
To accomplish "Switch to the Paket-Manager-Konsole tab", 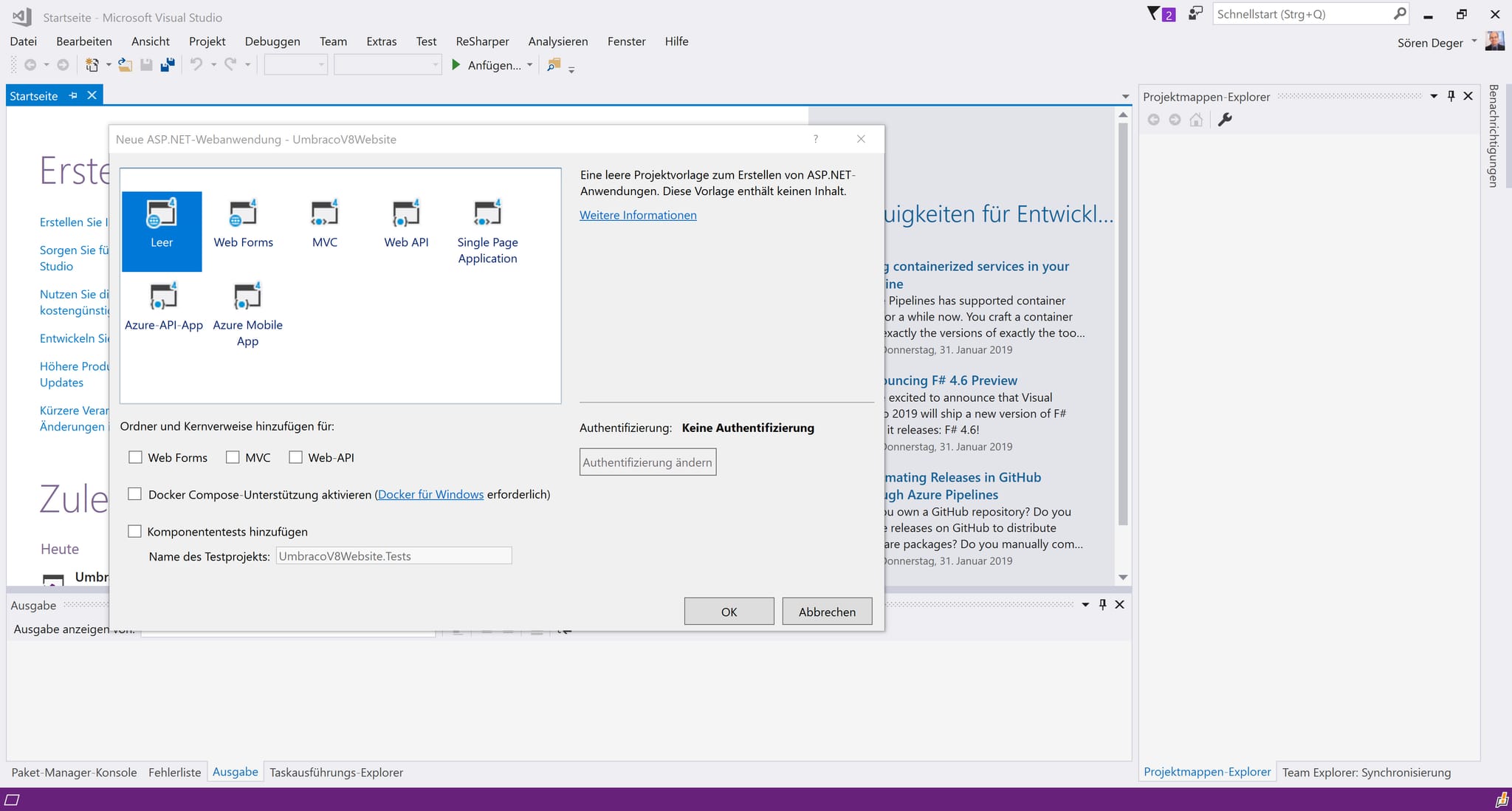I will tap(75, 772).
